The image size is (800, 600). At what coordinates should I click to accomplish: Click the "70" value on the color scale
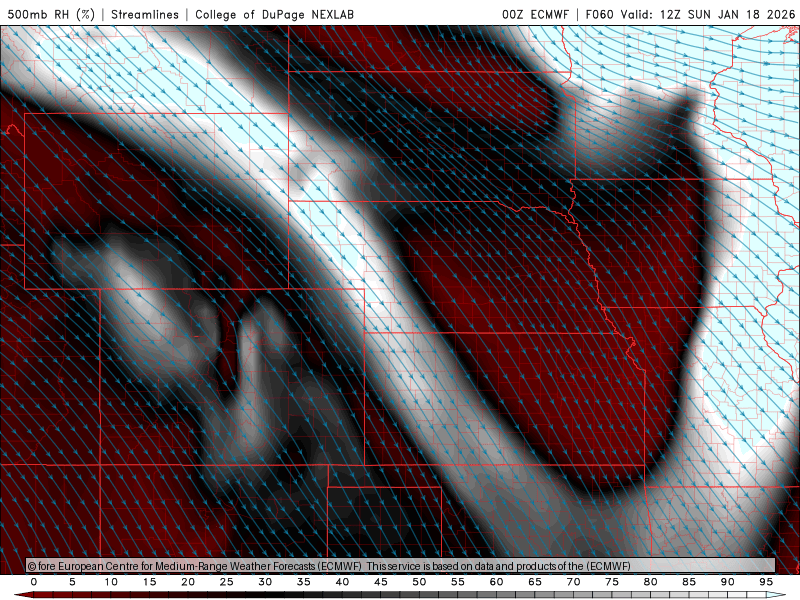coord(573,582)
